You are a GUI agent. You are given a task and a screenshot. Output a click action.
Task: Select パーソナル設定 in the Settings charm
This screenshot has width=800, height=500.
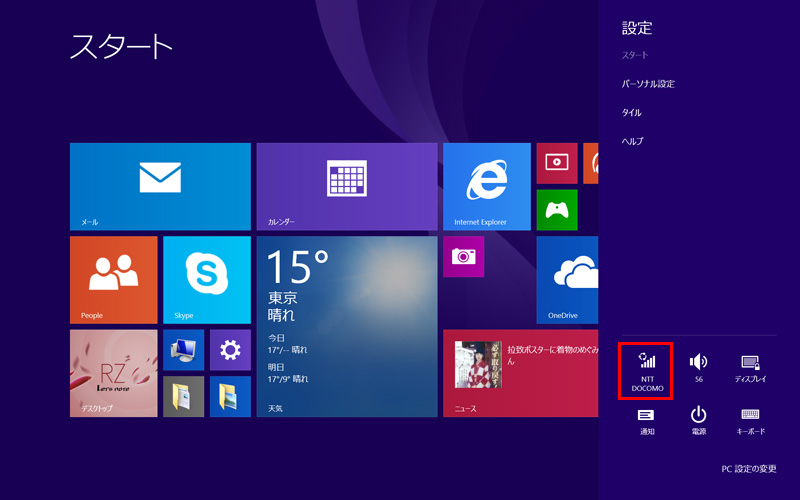[648, 84]
